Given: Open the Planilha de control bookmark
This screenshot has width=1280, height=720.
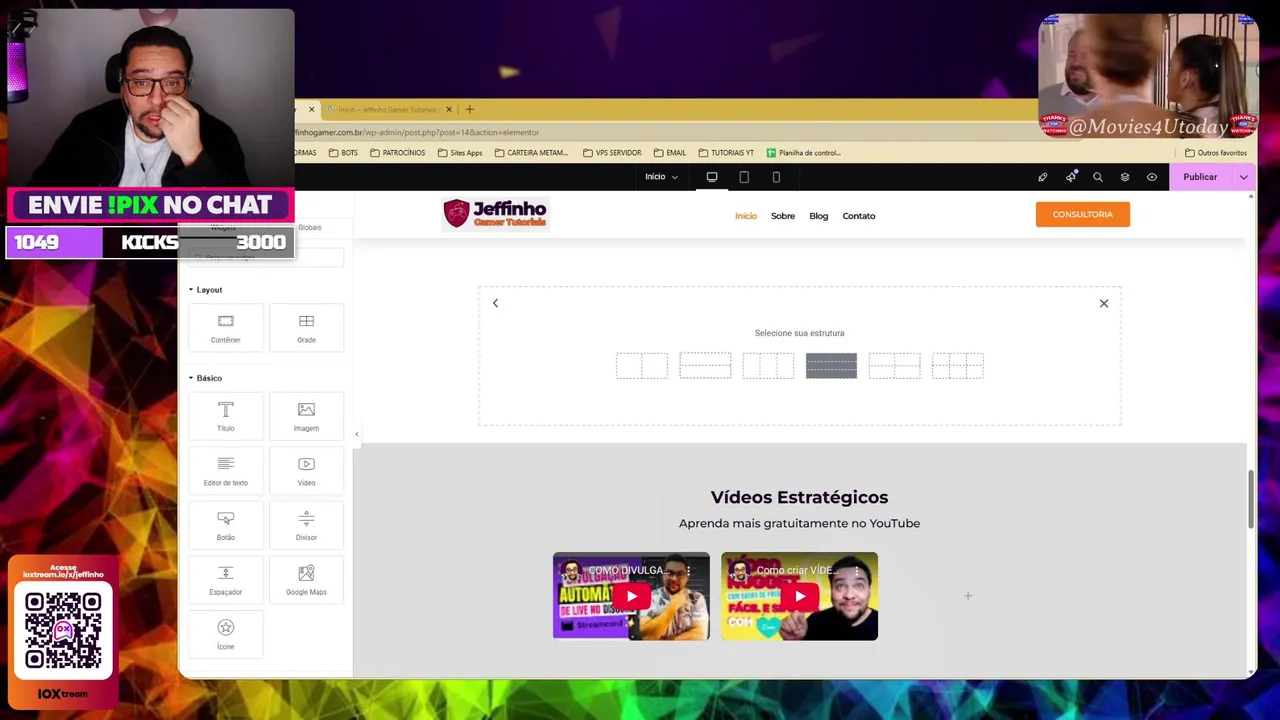Looking at the screenshot, I should coord(804,153).
